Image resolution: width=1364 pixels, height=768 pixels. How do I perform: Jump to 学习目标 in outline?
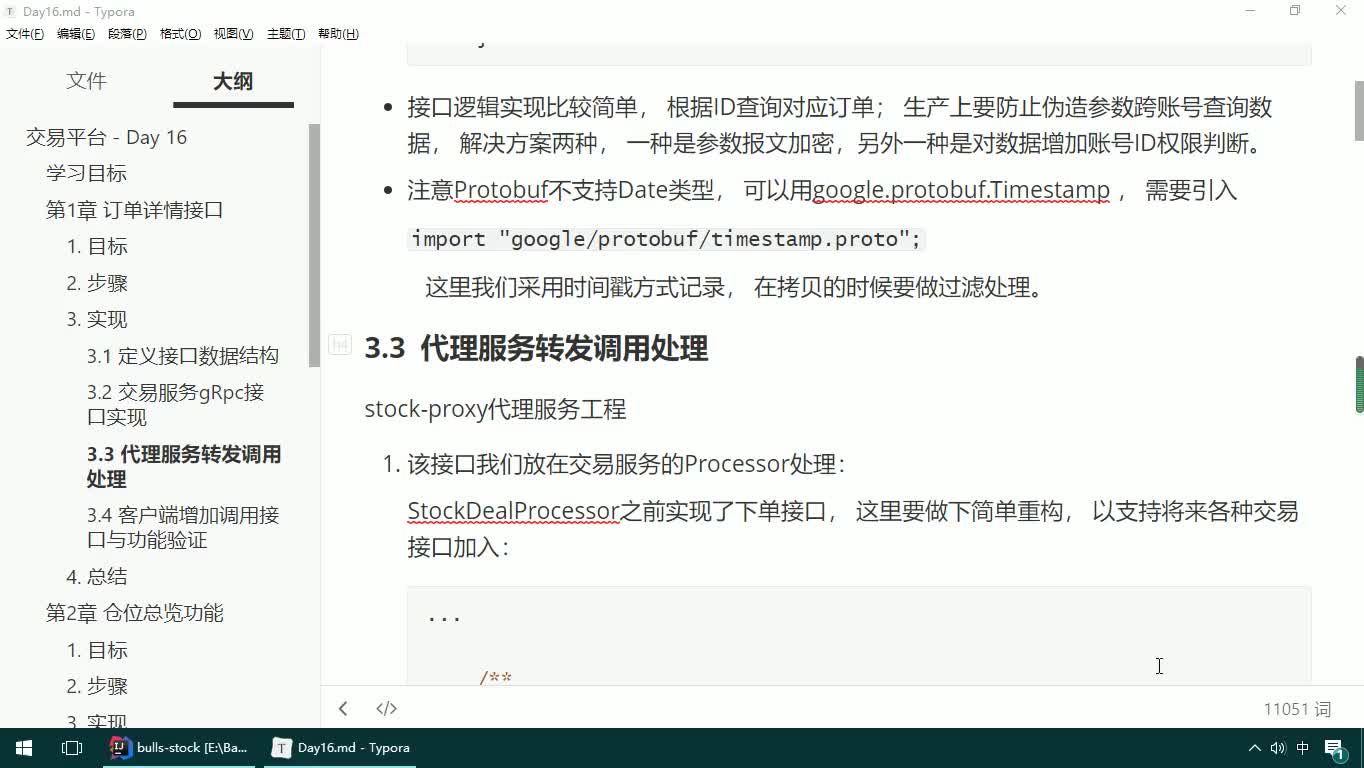(x=86, y=173)
